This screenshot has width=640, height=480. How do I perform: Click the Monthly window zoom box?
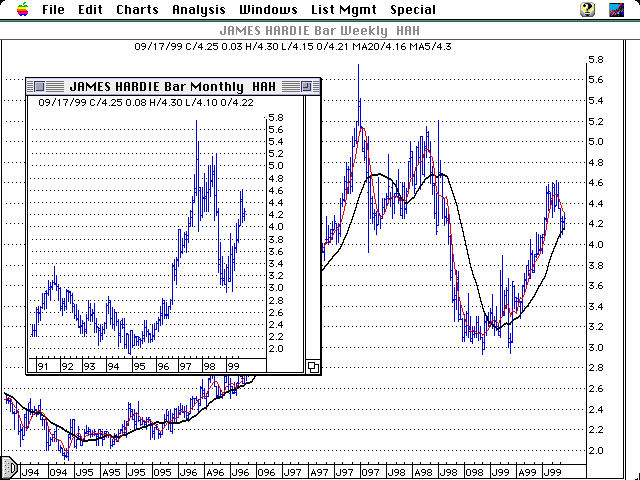[306, 87]
